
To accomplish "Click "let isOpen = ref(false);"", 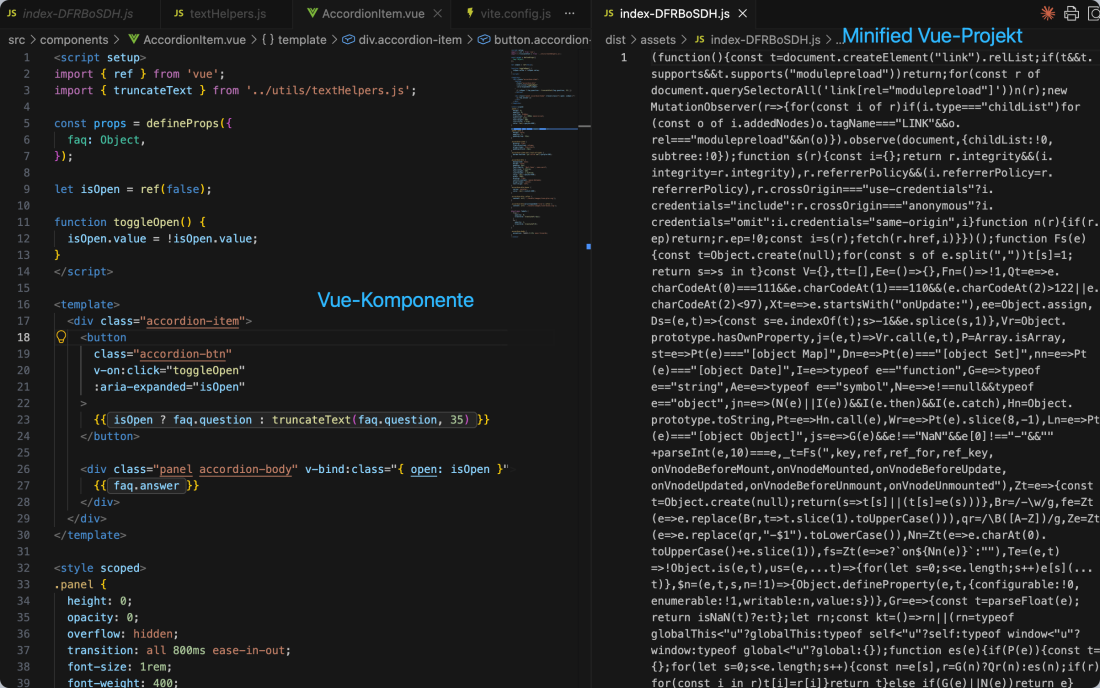I will pyautogui.click(x=133, y=189).
